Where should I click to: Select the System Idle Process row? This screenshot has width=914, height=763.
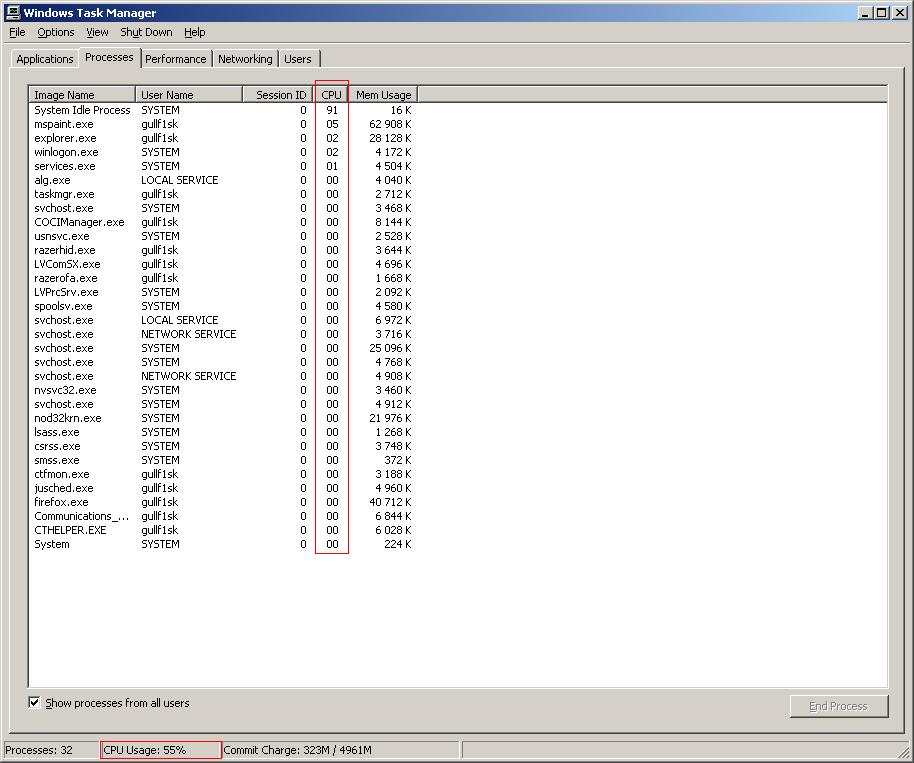tap(223, 110)
